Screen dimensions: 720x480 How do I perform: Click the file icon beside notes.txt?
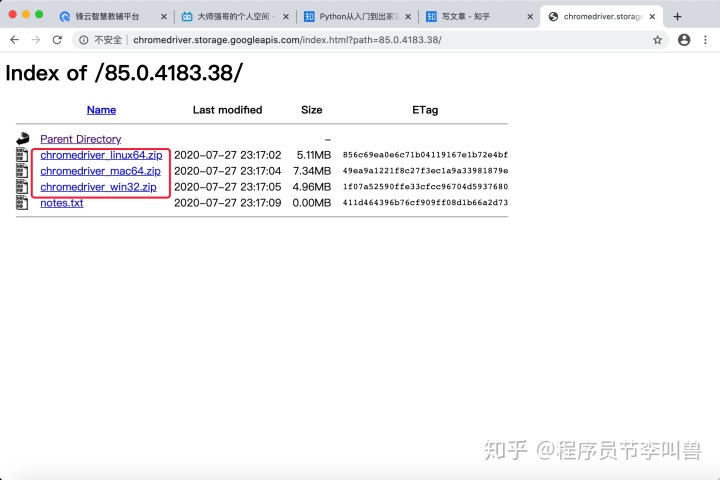[x=22, y=202]
